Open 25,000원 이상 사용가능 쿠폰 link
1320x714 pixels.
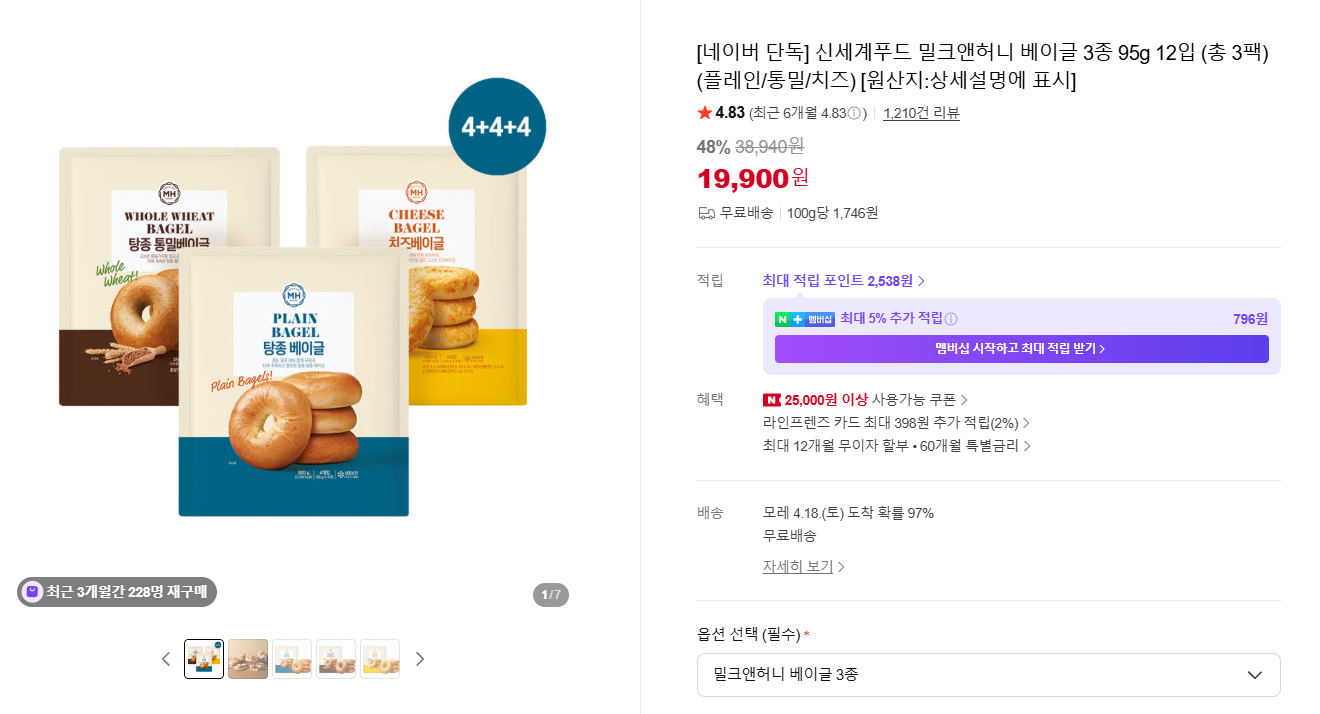click(x=865, y=400)
